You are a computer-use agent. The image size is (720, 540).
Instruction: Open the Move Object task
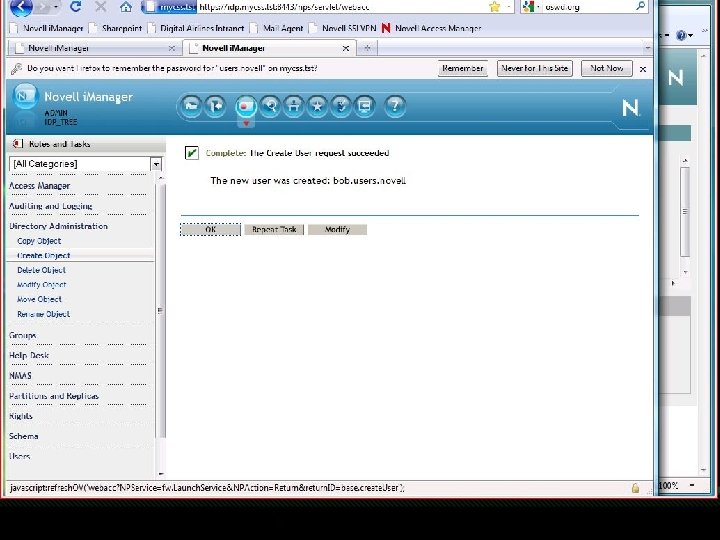coord(39,299)
